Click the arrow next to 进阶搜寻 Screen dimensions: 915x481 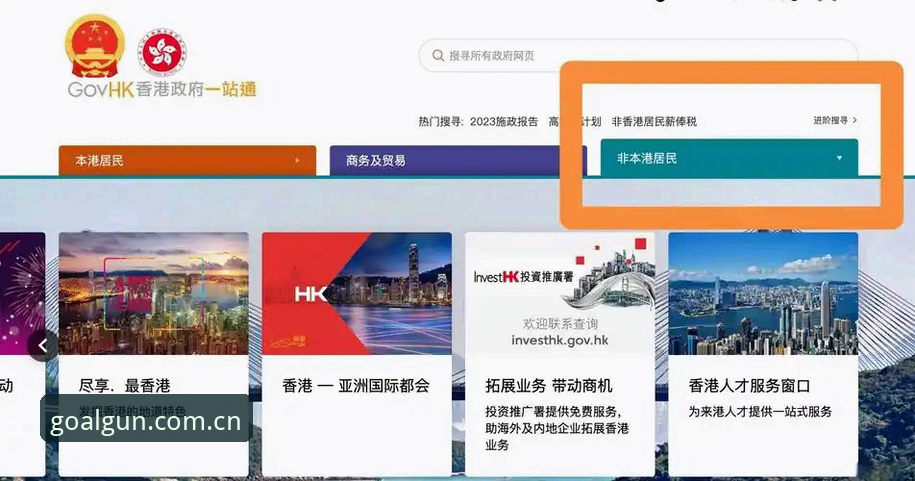(855, 120)
